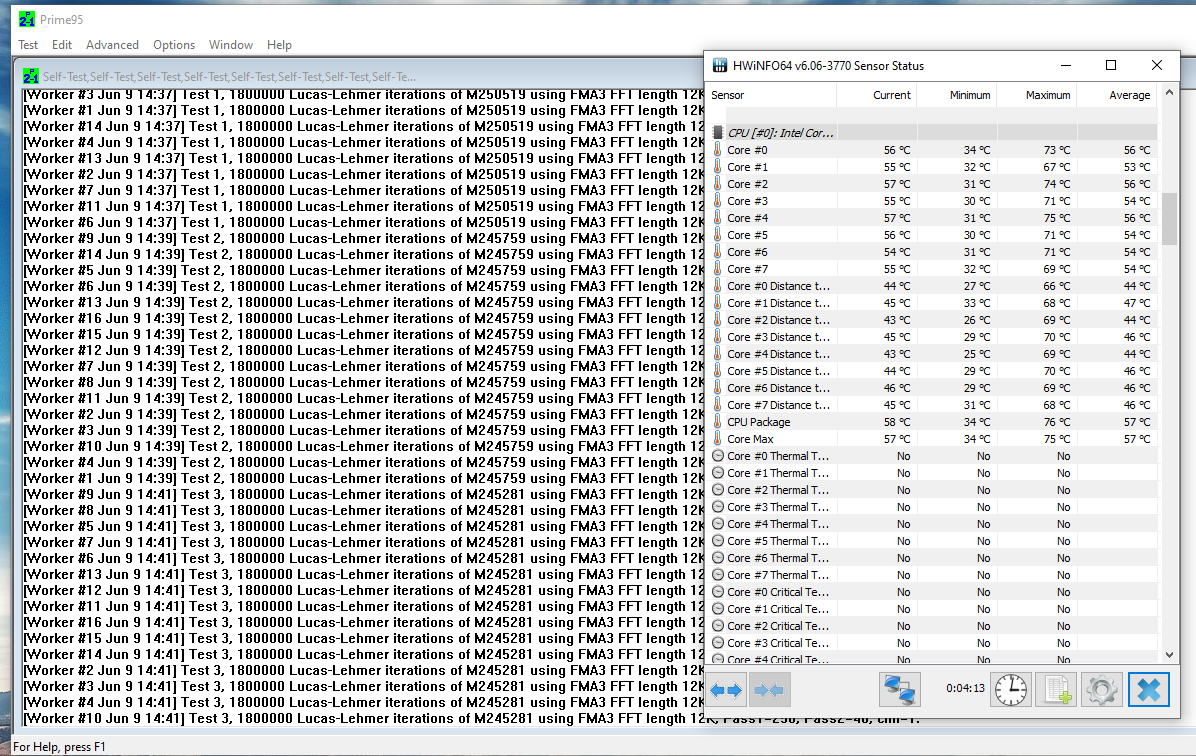Screen dimensions: 1196x756
Task: Collapse sensor columns with inward arrows button
Action: (769, 690)
